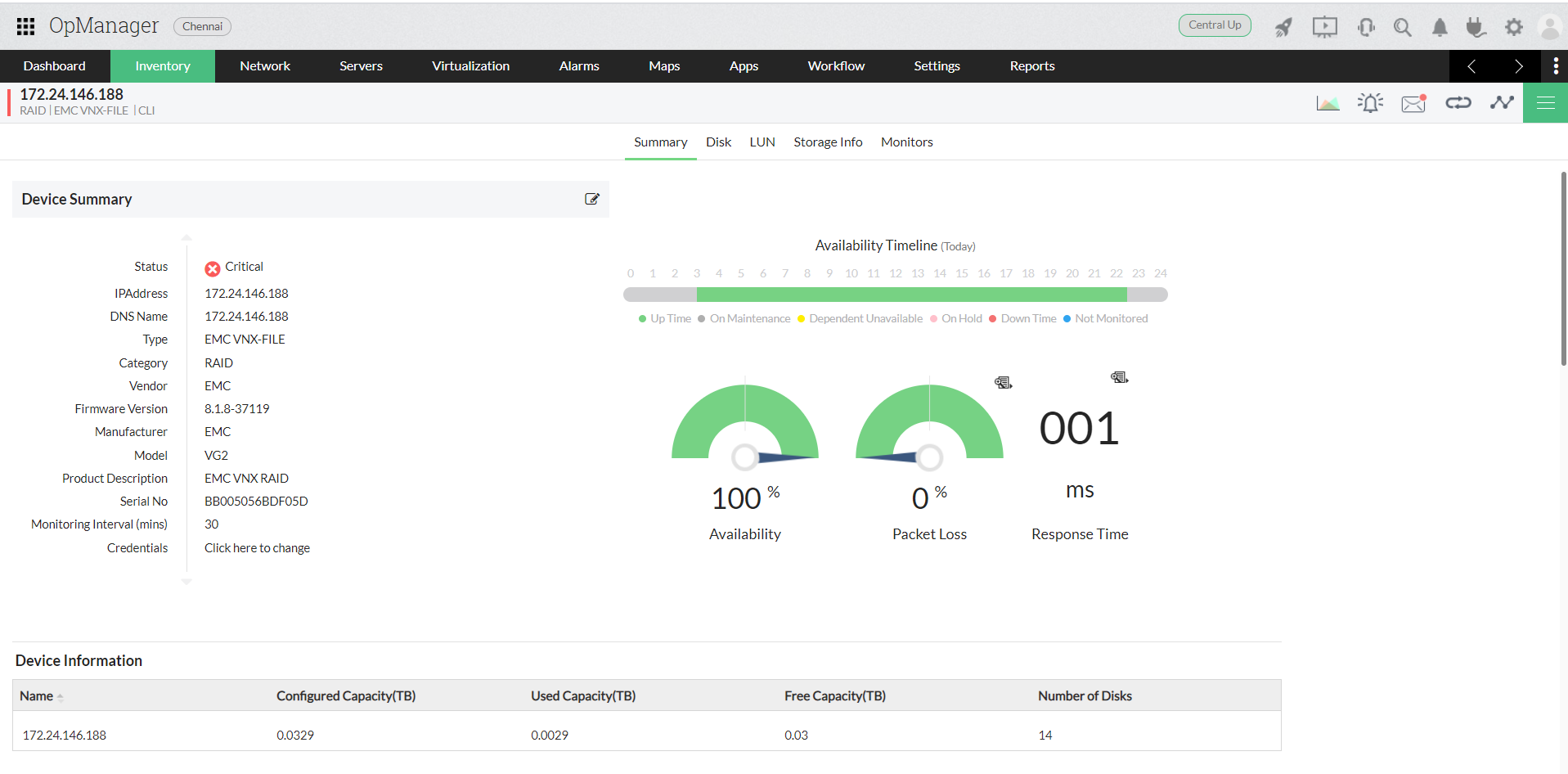Click the icon above Response Time value

coord(1120,377)
